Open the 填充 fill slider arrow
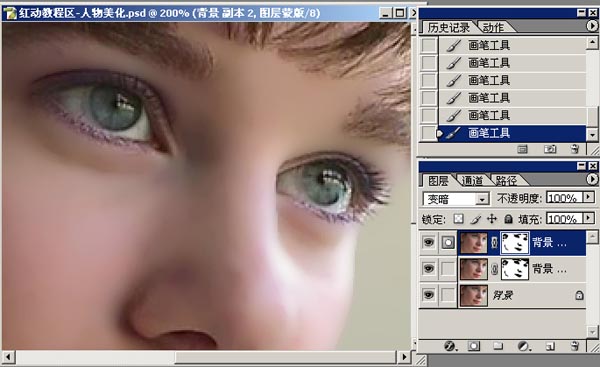The width and height of the screenshot is (600, 367). tap(589, 218)
